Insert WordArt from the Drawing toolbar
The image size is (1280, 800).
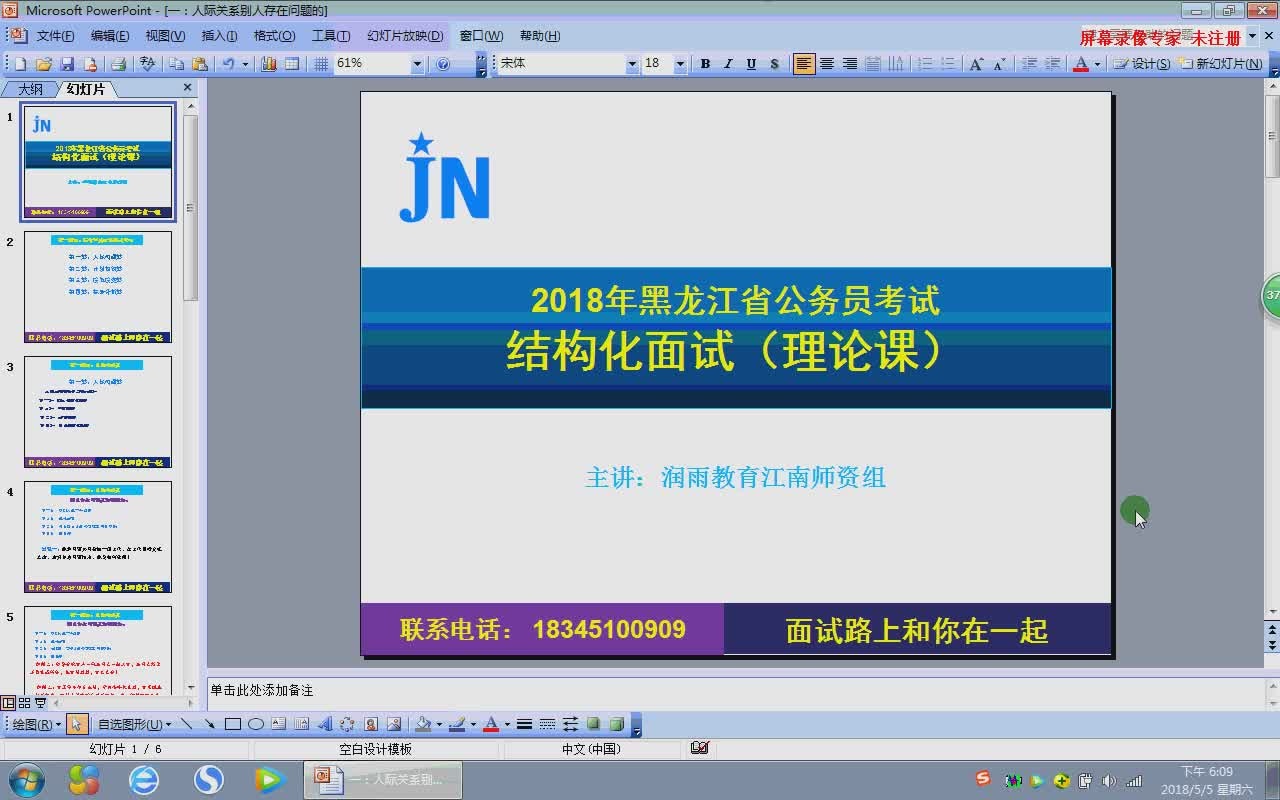pos(325,724)
